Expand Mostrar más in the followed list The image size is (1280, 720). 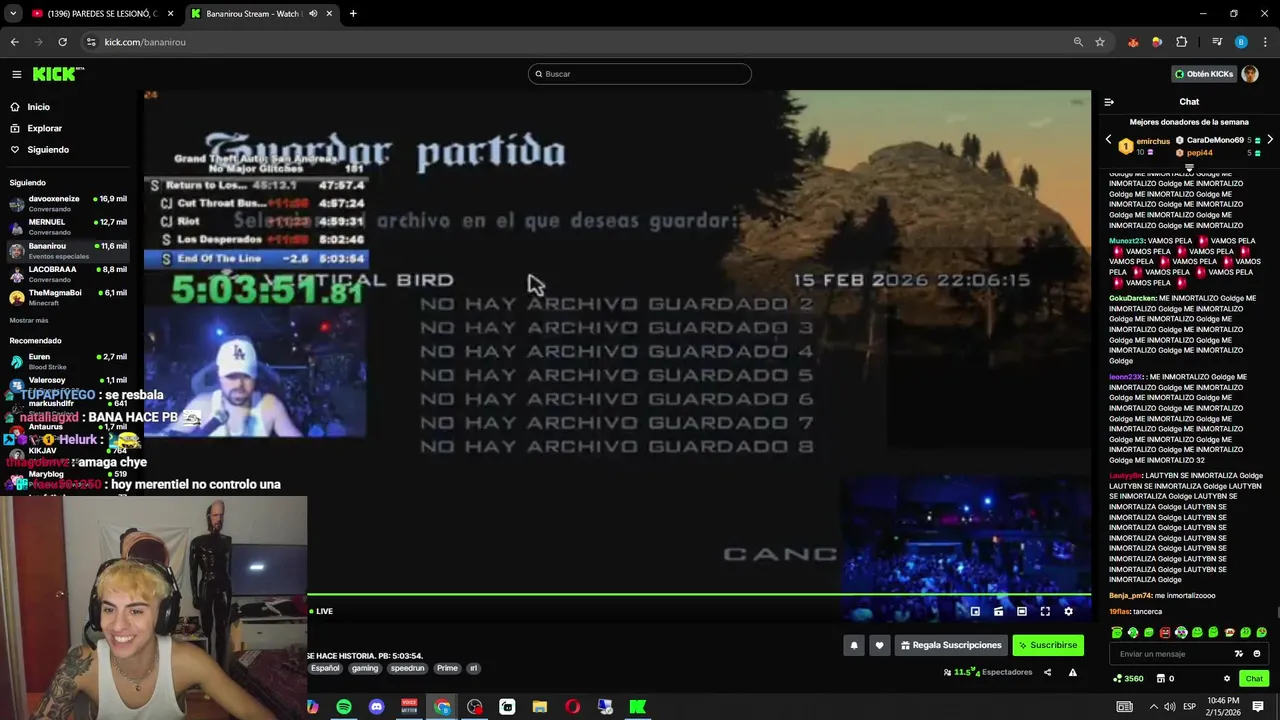tap(29, 320)
